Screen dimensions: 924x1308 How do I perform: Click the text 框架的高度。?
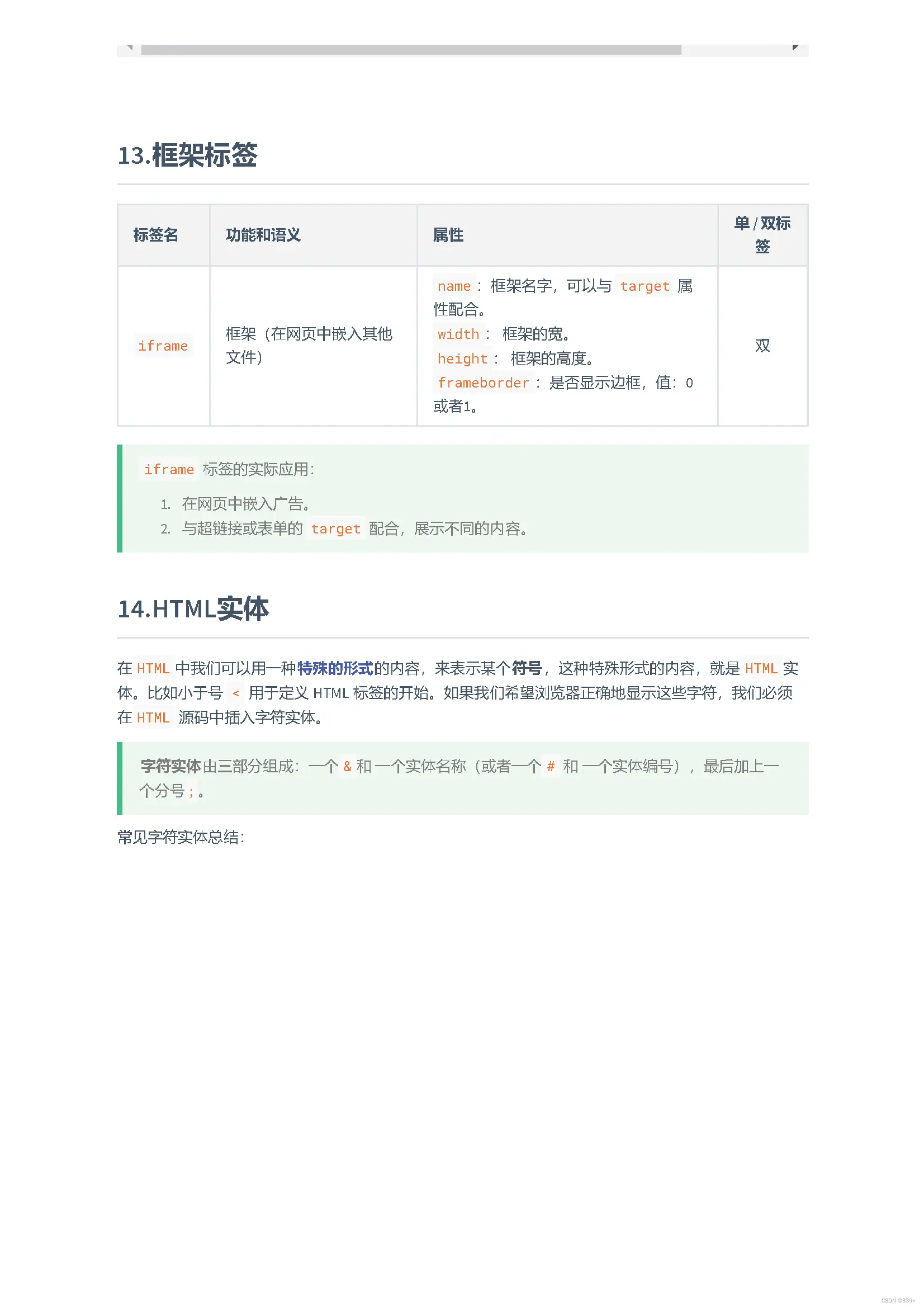click(552, 358)
